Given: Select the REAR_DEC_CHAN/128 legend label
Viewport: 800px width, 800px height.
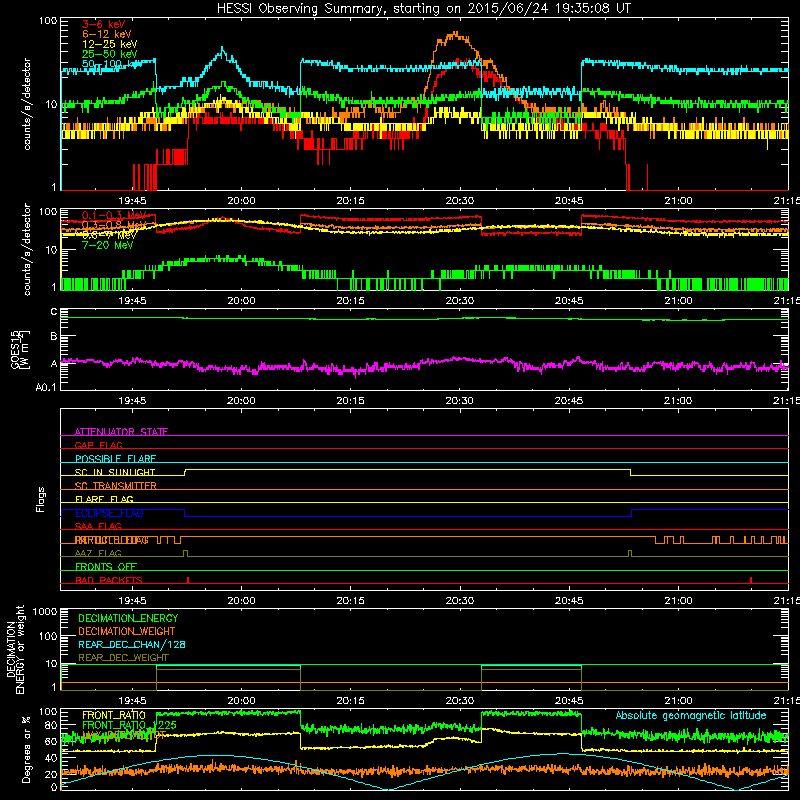Looking at the screenshot, I should pyautogui.click(x=132, y=645).
